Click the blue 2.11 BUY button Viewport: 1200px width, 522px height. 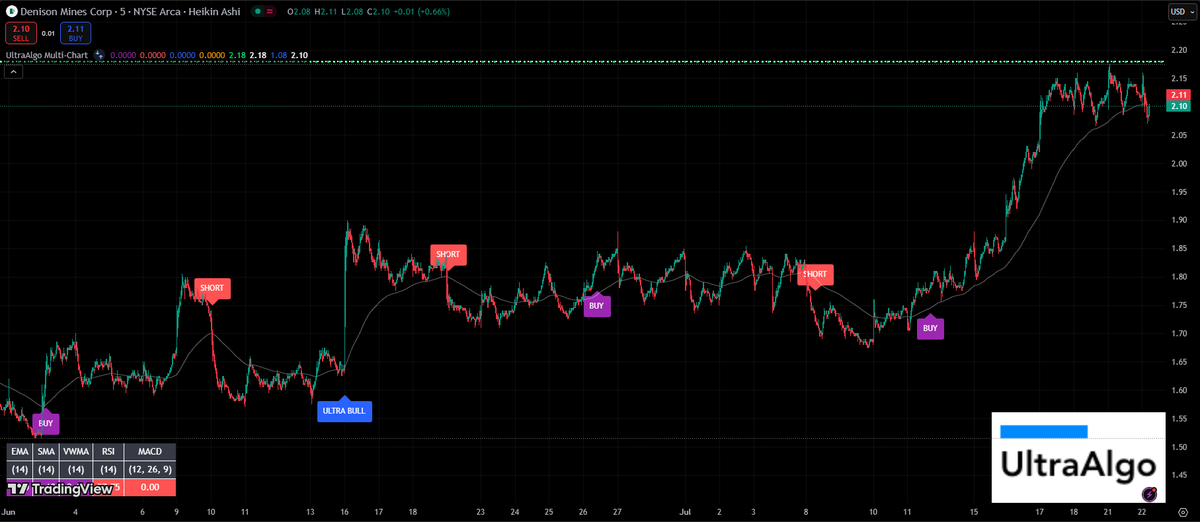tap(75, 32)
